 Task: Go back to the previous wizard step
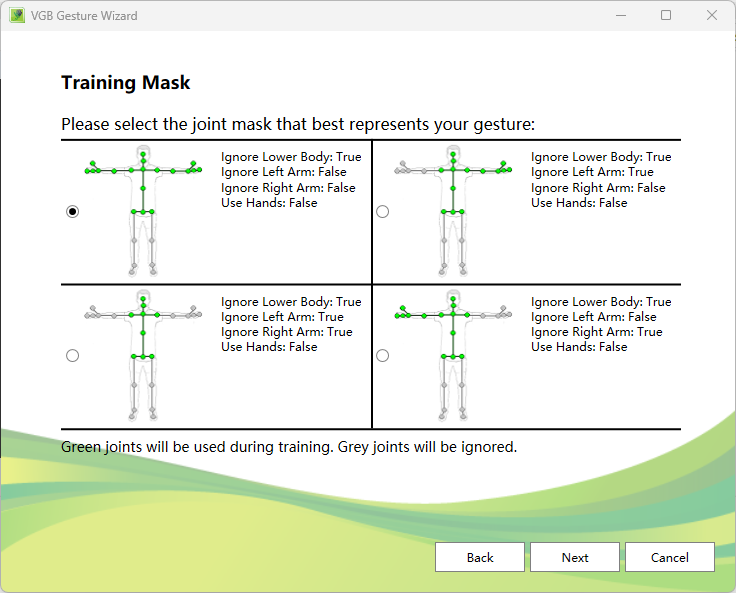point(480,557)
